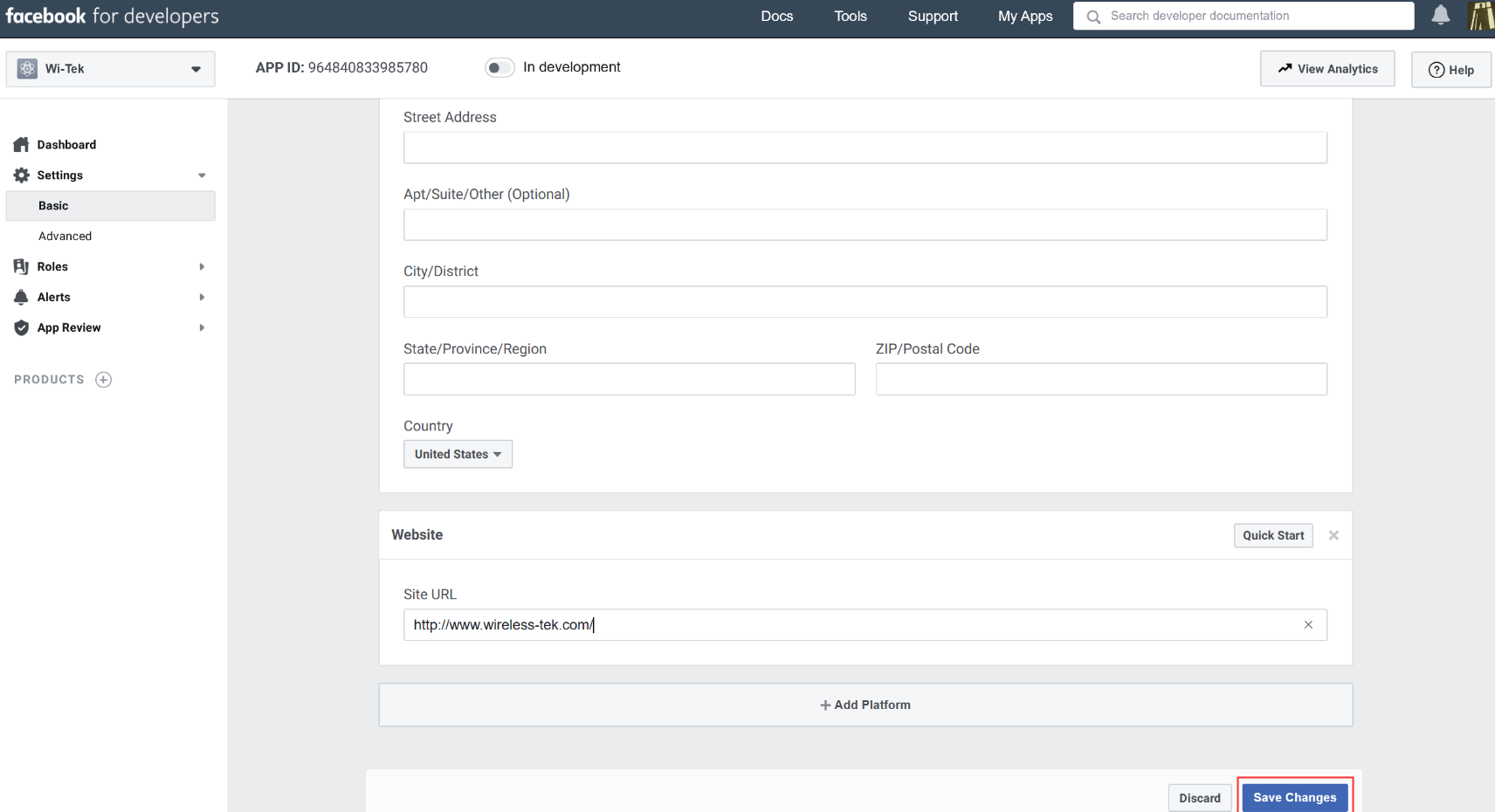The height and width of the screenshot is (812, 1495).
Task: Open the Wi-Tek app selector dropdown
Action: [x=111, y=69]
